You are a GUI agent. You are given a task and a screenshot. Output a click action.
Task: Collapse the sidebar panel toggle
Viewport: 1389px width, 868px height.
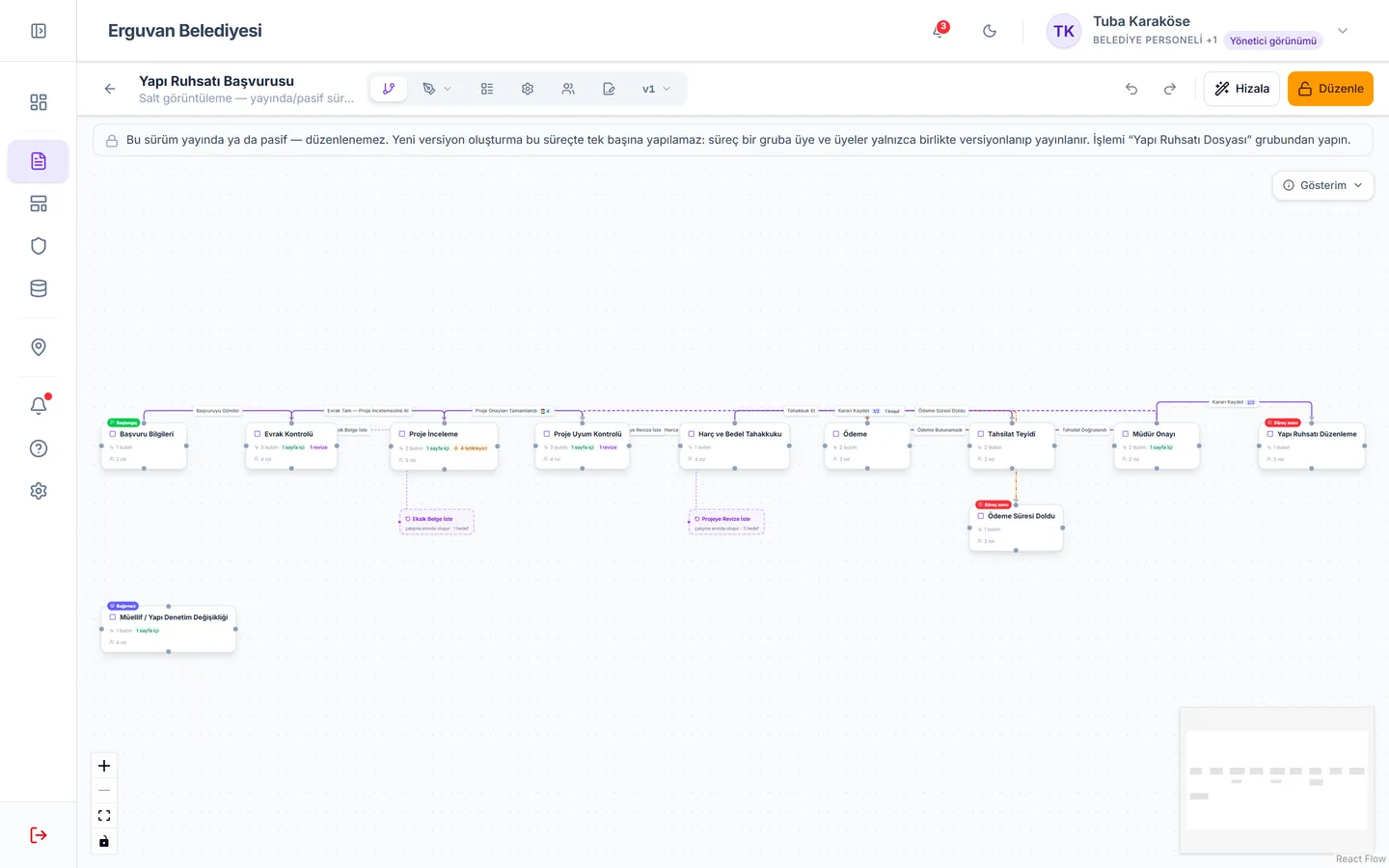coord(39,31)
